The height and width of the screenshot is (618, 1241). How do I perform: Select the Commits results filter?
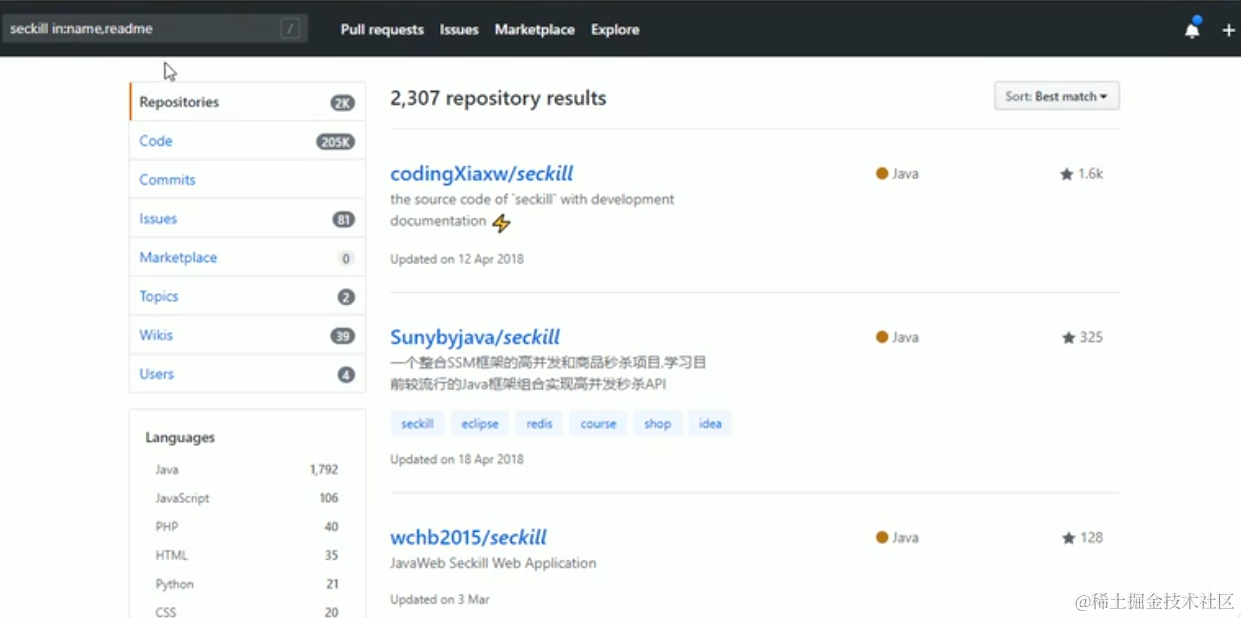pos(247,180)
